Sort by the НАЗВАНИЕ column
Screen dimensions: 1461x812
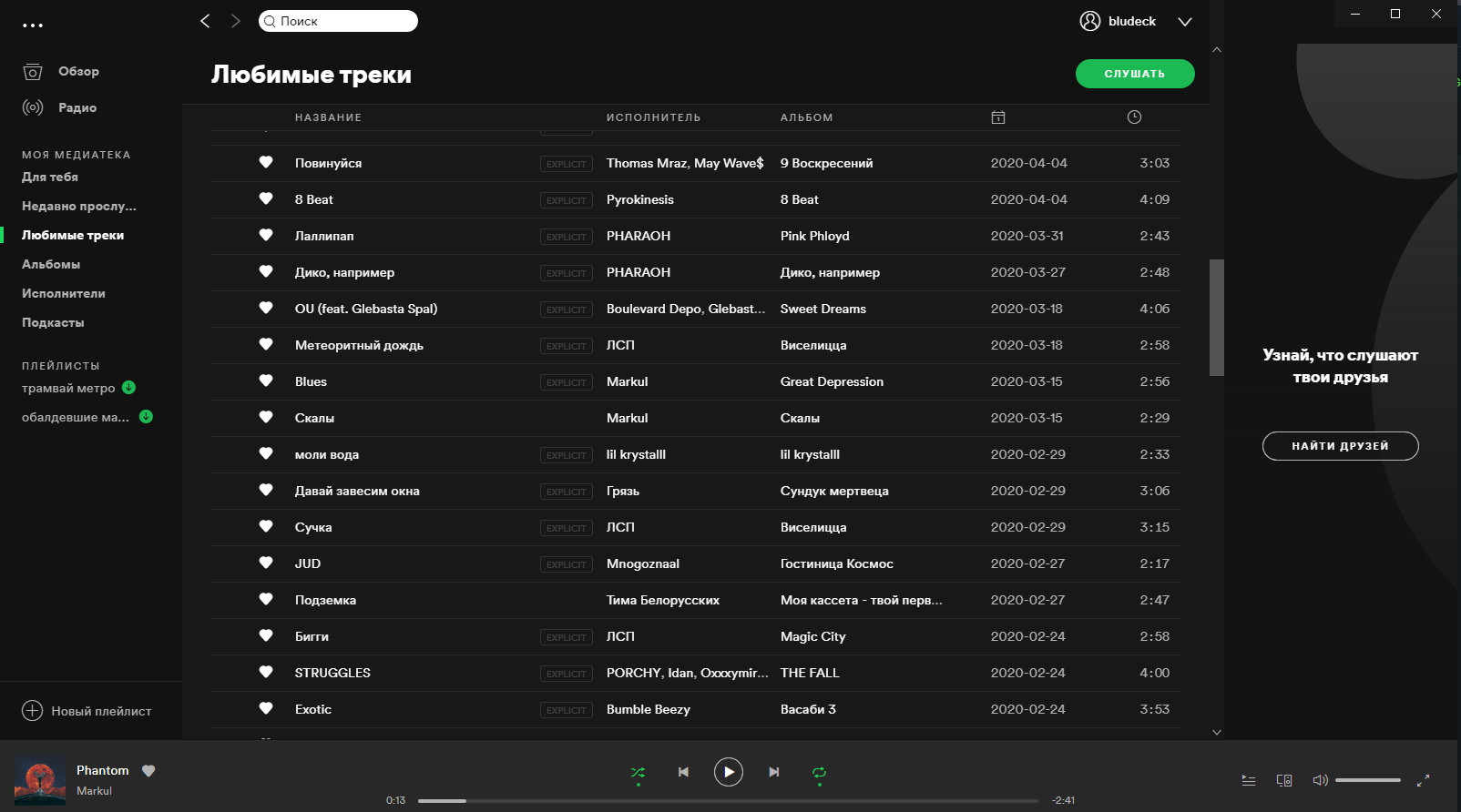click(x=328, y=117)
